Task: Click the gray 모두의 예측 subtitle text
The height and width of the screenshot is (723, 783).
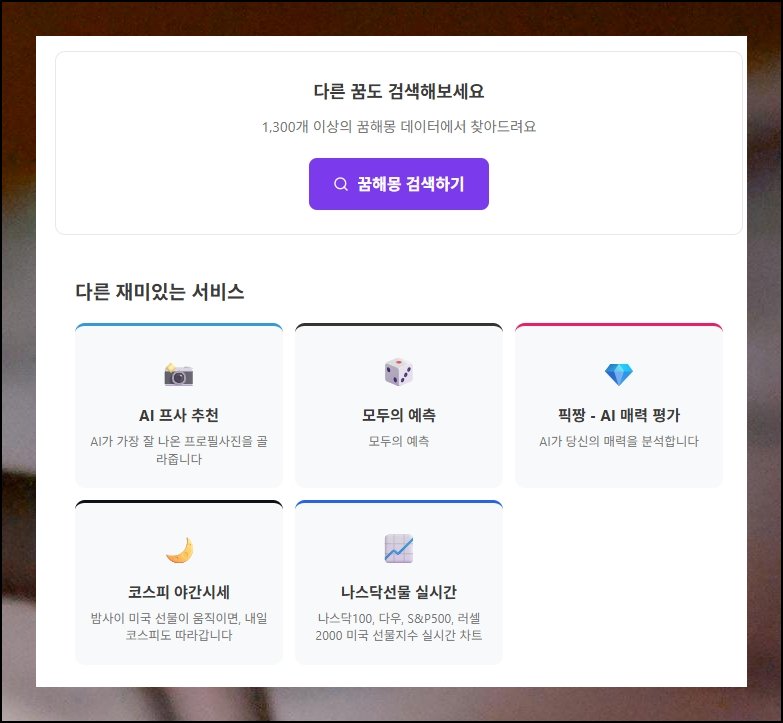Action: 398,441
